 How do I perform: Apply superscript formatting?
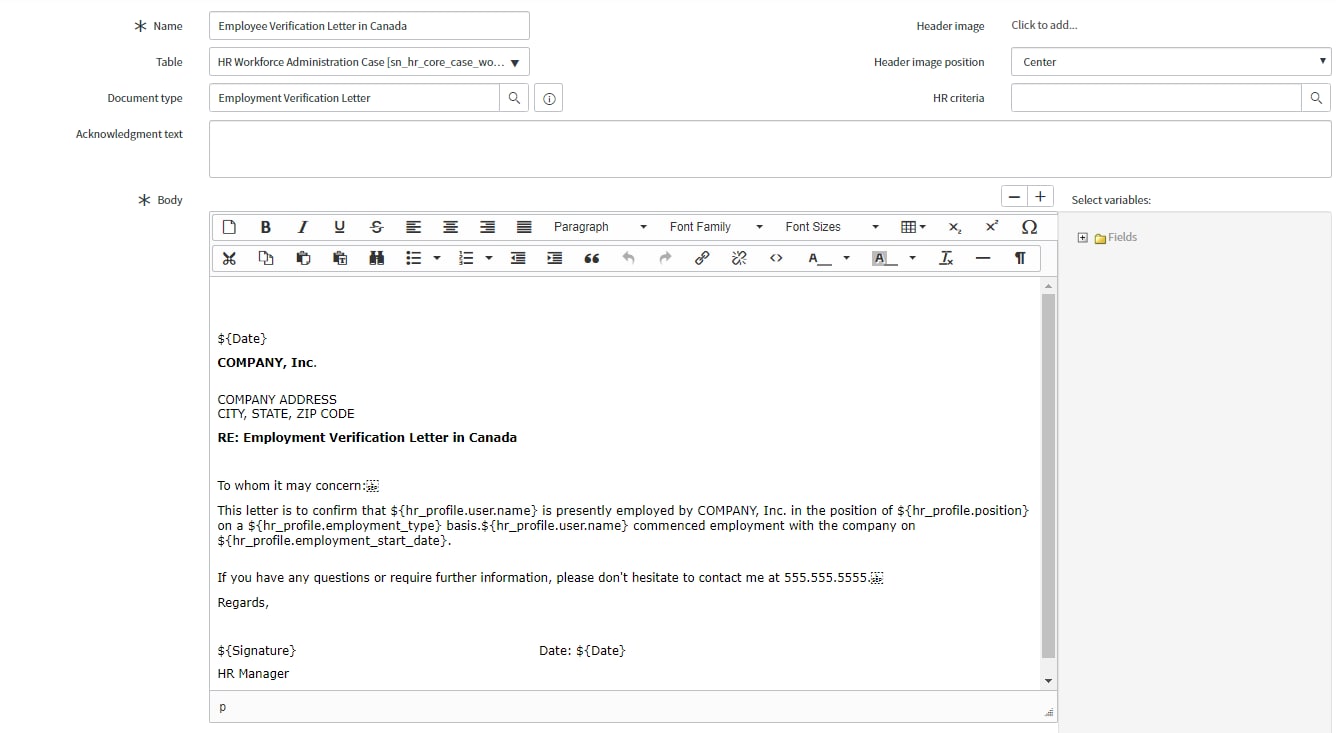coord(992,227)
